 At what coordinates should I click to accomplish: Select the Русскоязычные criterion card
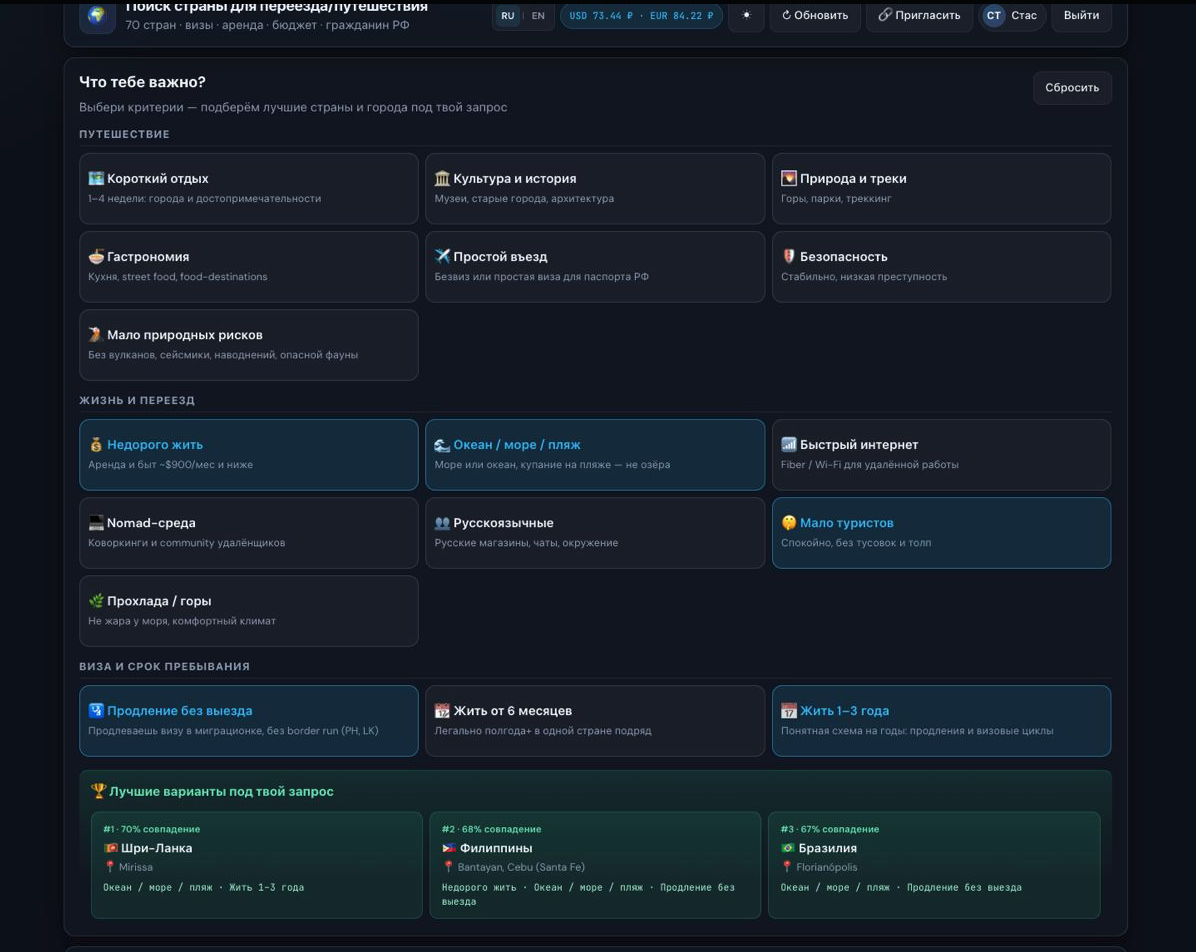(x=595, y=533)
